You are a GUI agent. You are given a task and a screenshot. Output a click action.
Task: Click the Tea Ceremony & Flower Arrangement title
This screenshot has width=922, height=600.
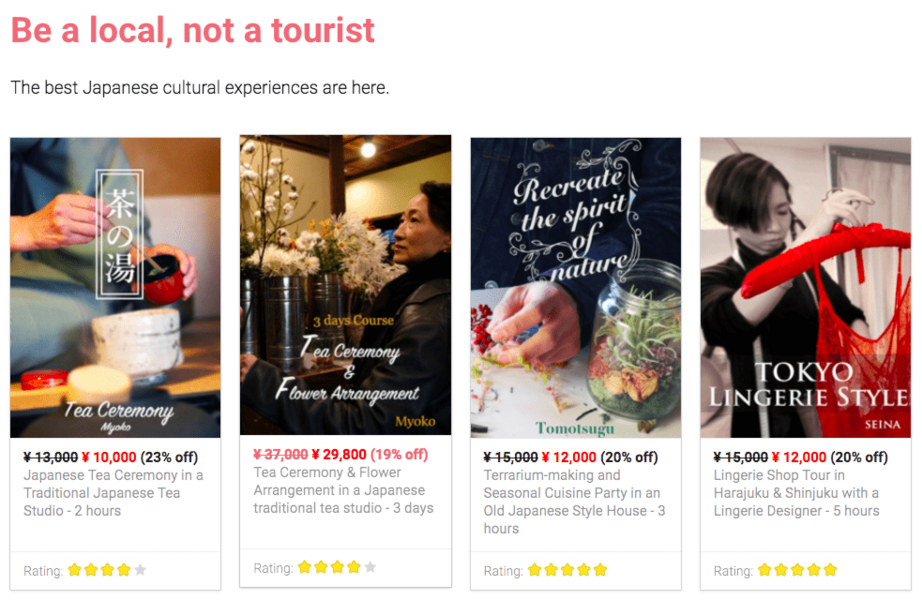[x=343, y=490]
